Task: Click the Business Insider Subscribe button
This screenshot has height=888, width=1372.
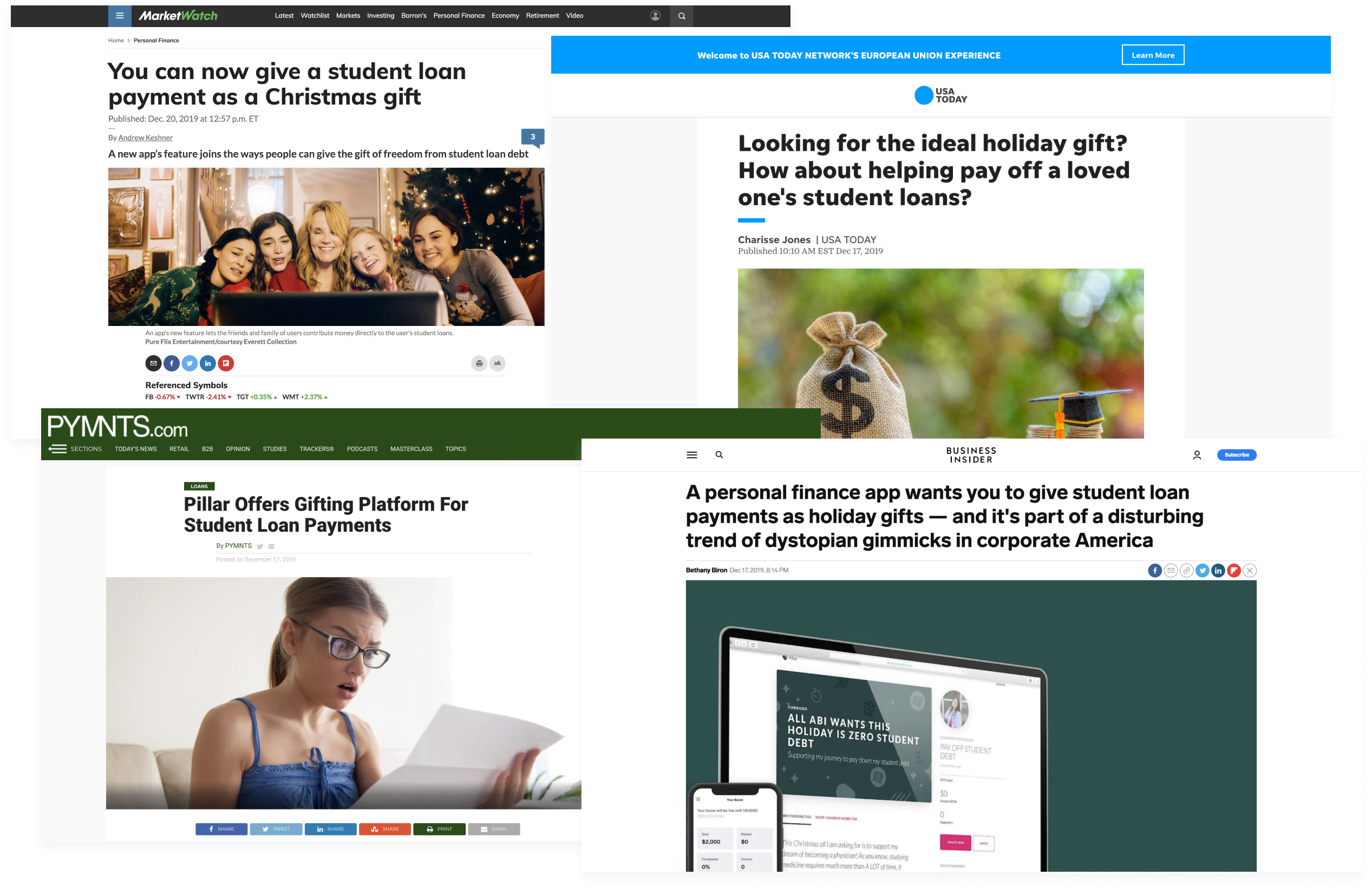Action: [1237, 455]
